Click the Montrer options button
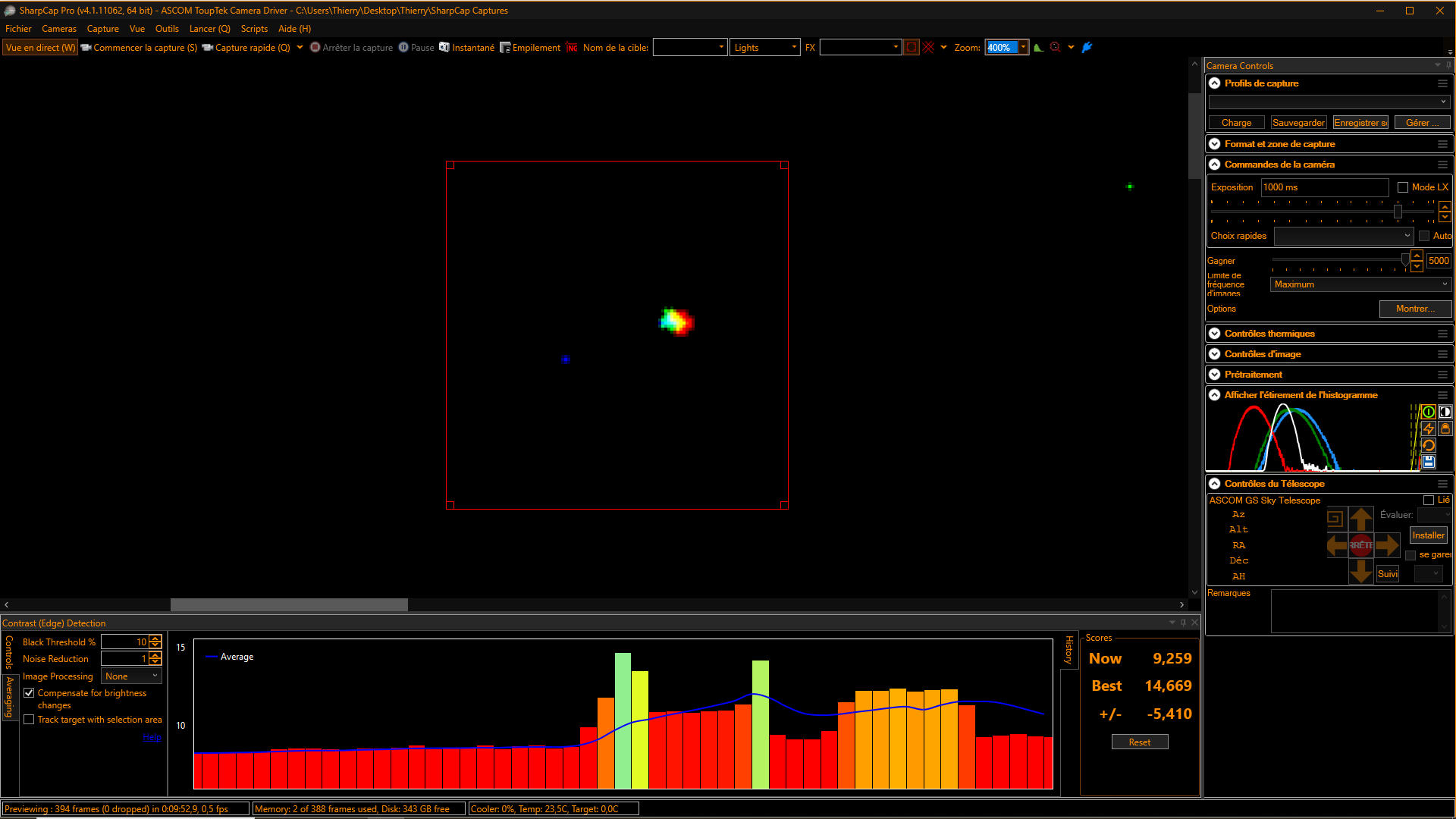 (1415, 309)
